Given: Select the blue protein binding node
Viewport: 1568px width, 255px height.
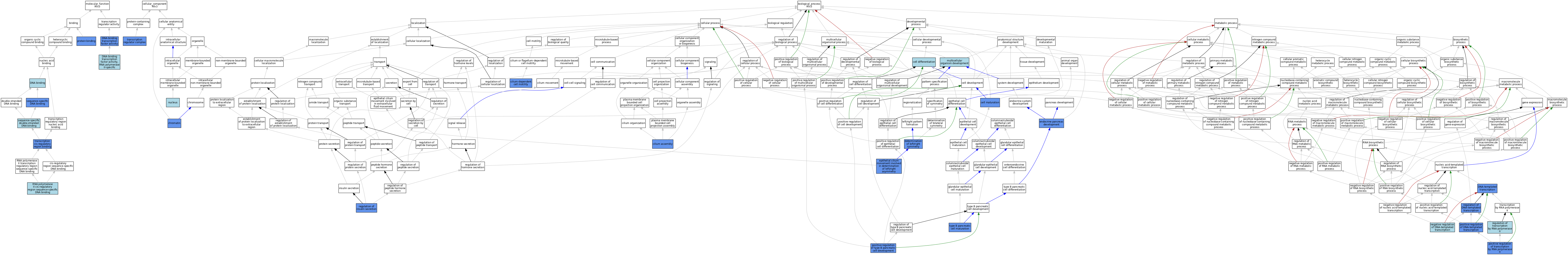Looking at the screenshot, I should [86, 41].
